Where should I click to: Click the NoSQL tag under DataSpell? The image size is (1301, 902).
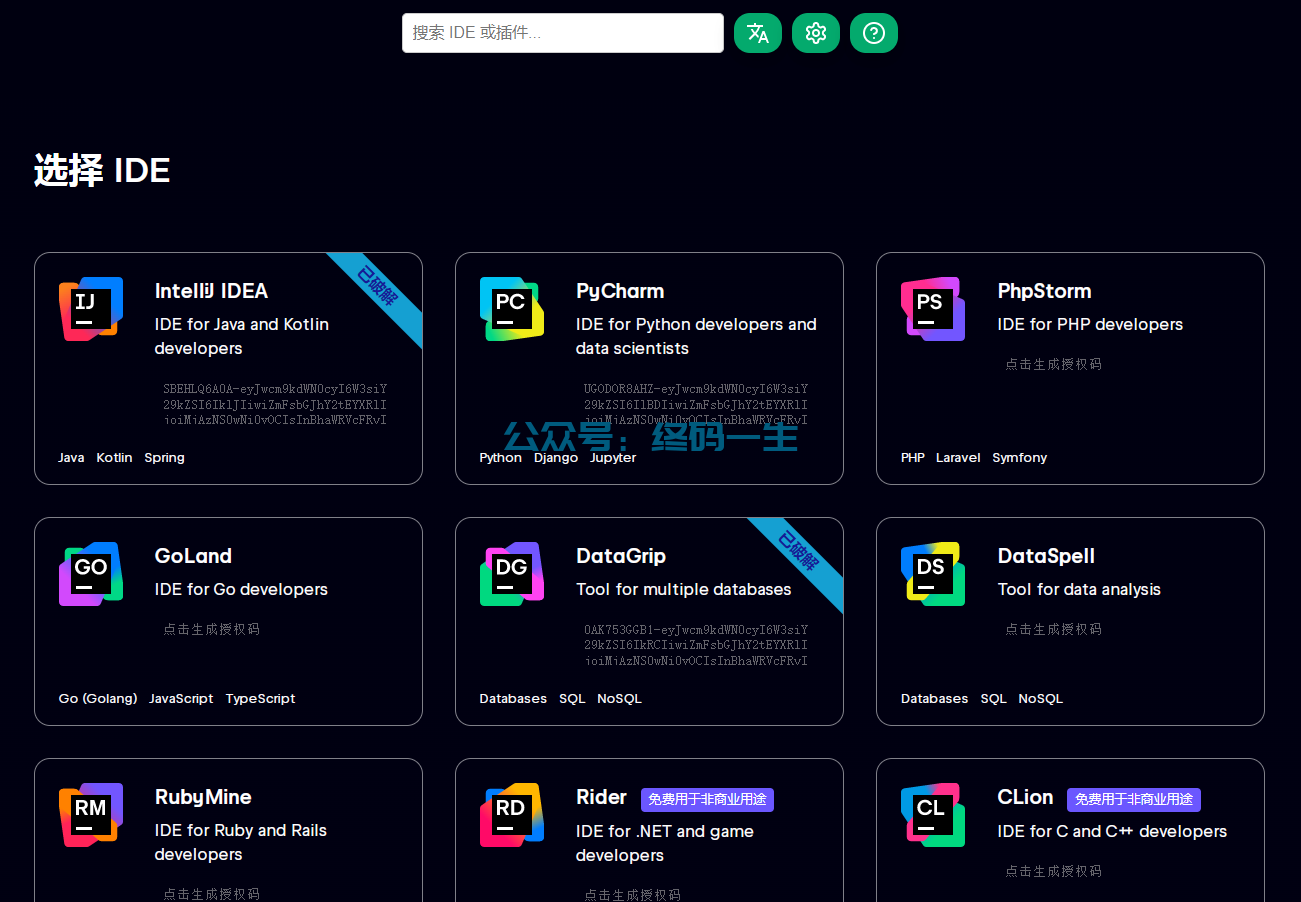[1040, 699]
